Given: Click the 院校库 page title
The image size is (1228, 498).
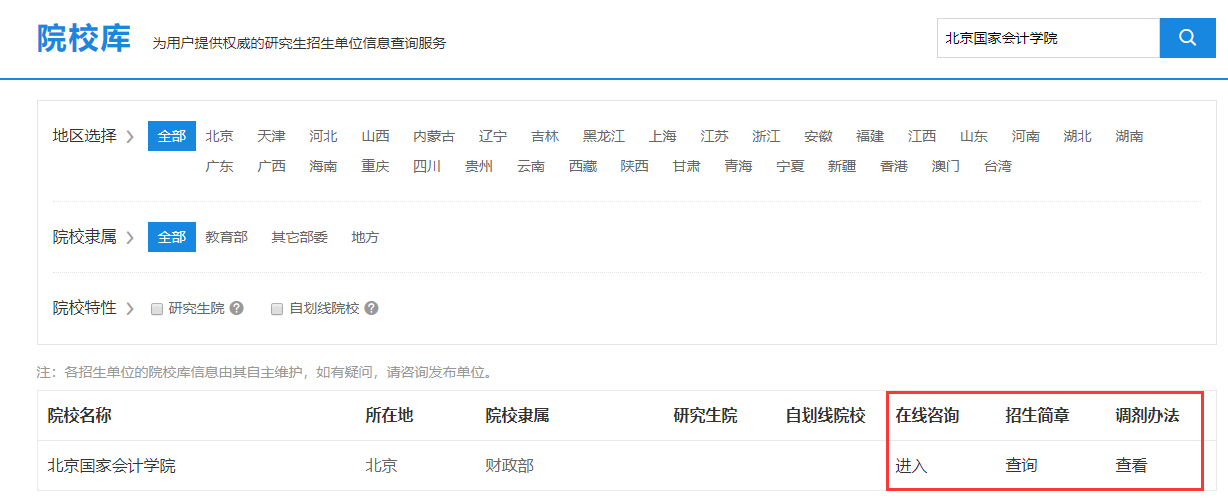Looking at the screenshot, I should pyautogui.click(x=84, y=39).
